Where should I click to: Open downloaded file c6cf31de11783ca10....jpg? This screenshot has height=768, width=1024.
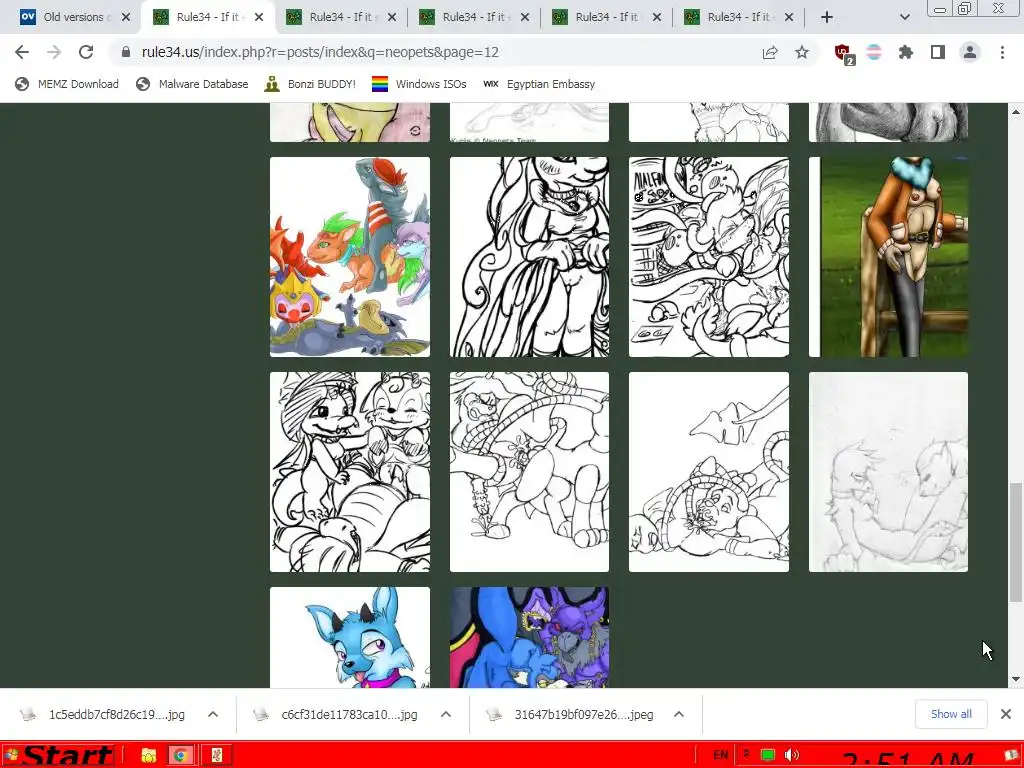coord(338,714)
